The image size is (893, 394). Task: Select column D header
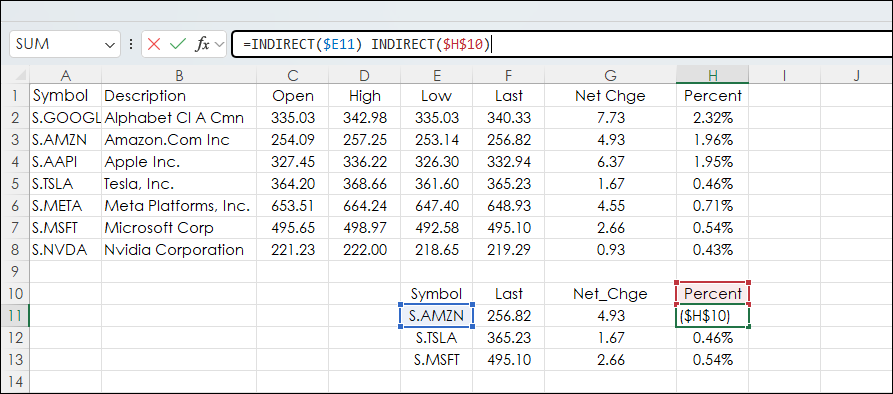[364, 75]
